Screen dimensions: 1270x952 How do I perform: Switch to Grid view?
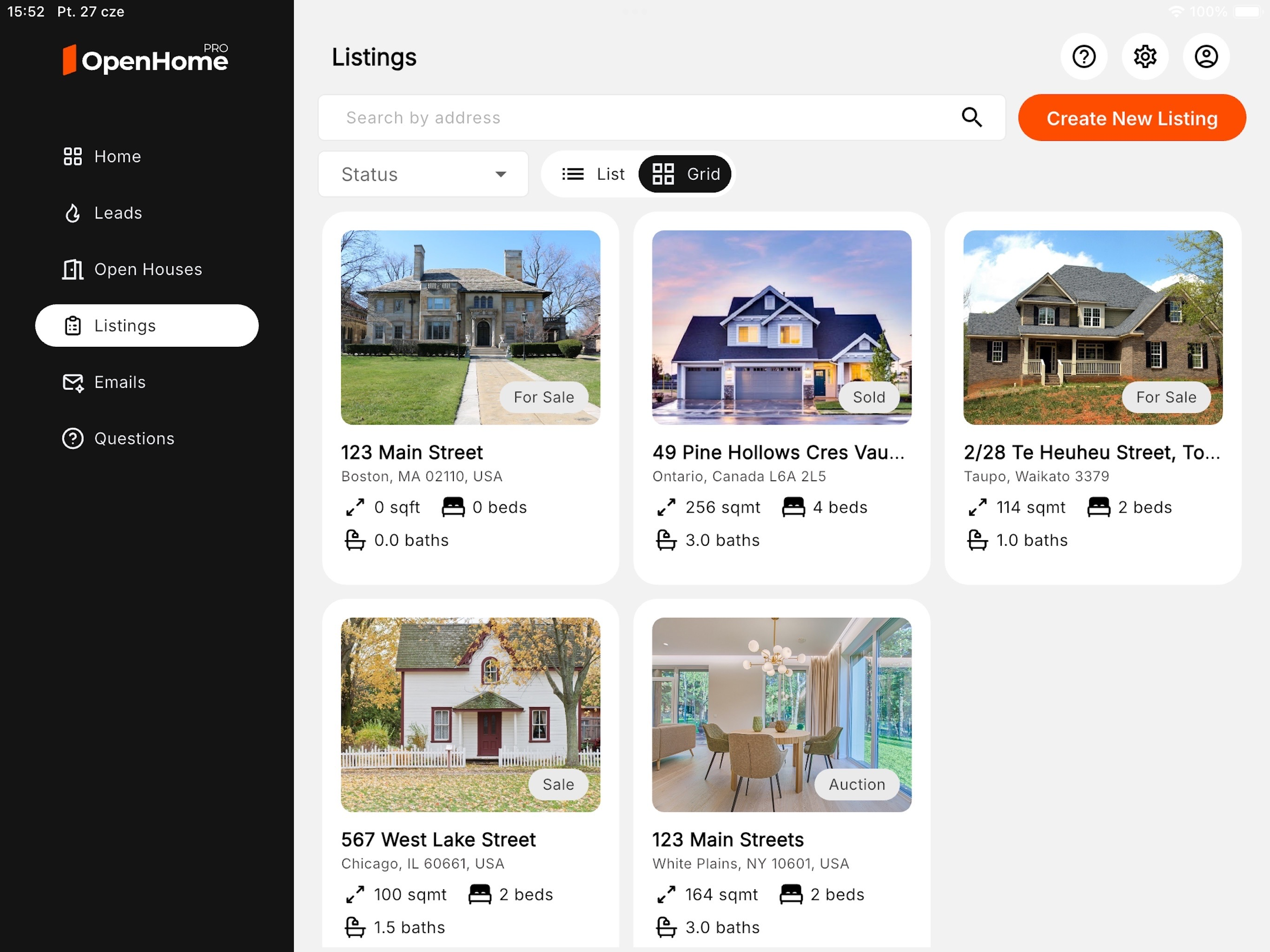(x=685, y=174)
